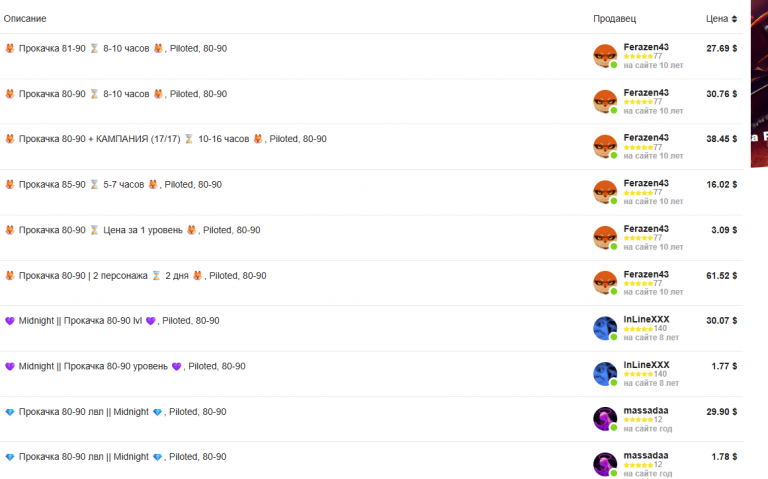The width and height of the screenshot is (768, 479).
Task: Click Ferazen43 avatar on 27.69 $ offer
Action: (605, 56)
